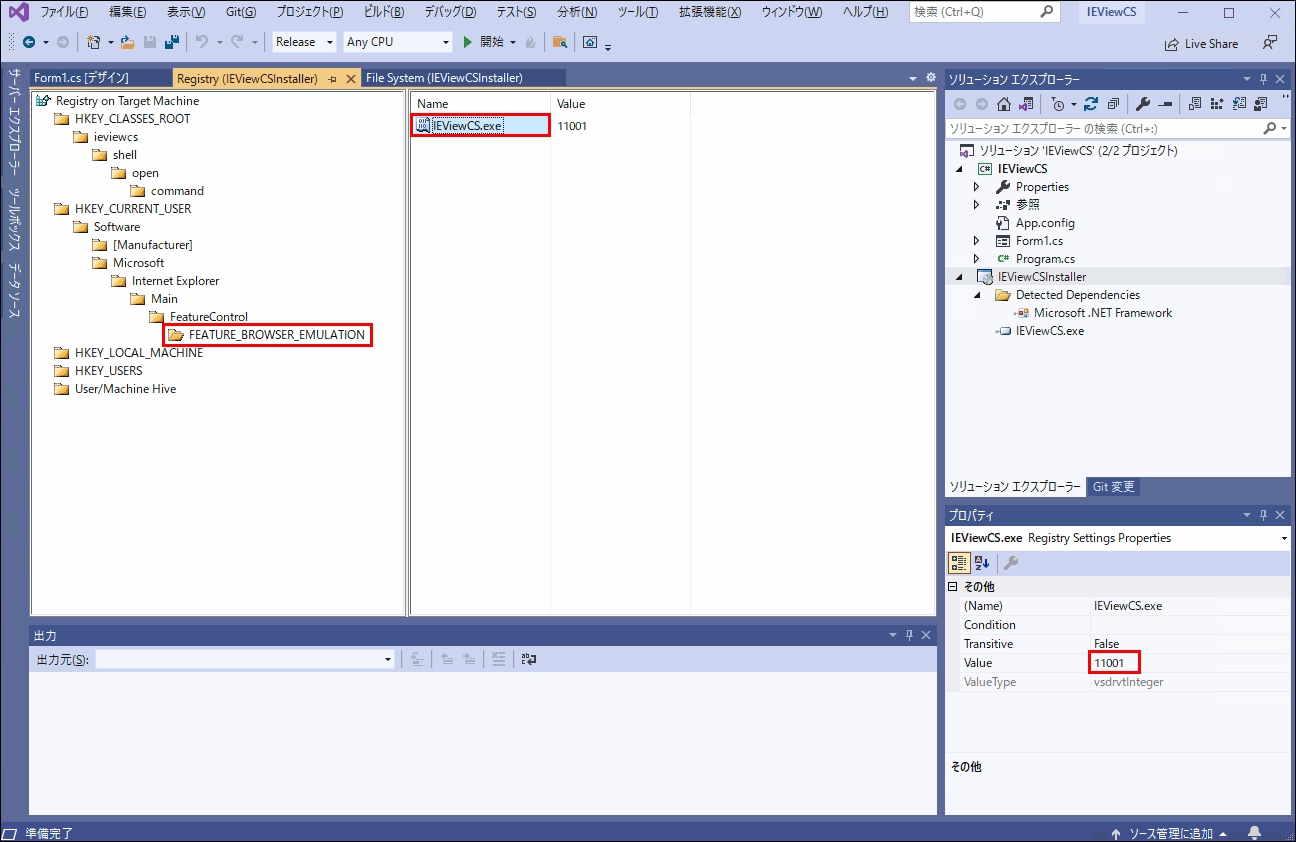Click the 検索 (Ctrl+Q) search box
The height and width of the screenshot is (842, 1296).
click(x=984, y=12)
